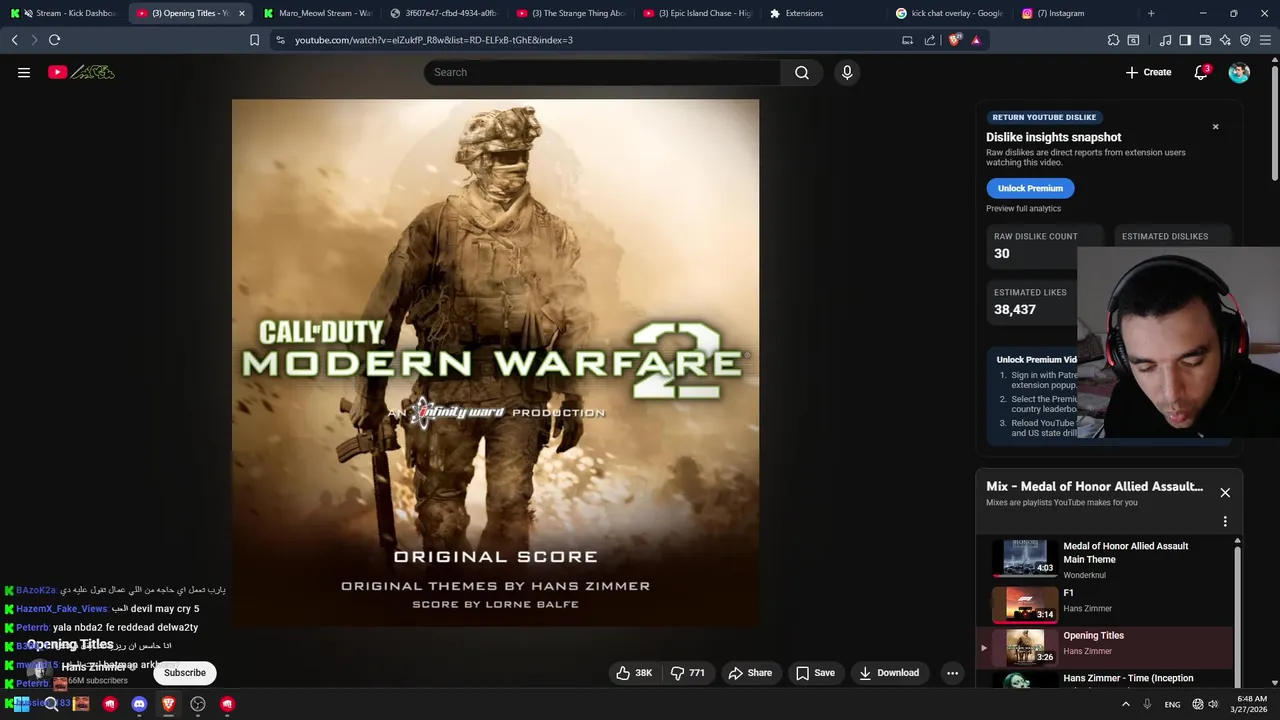Go to the YouTube home logo

pyautogui.click(x=81, y=72)
